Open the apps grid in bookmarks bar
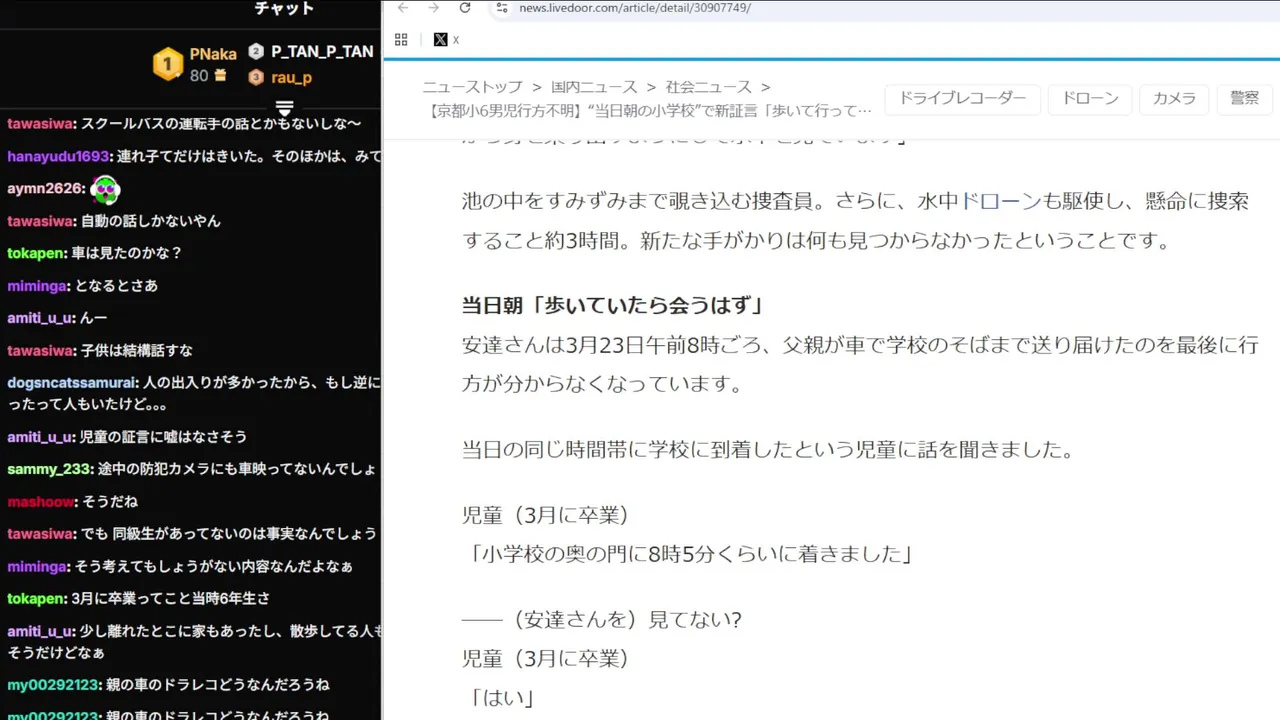 (x=401, y=40)
